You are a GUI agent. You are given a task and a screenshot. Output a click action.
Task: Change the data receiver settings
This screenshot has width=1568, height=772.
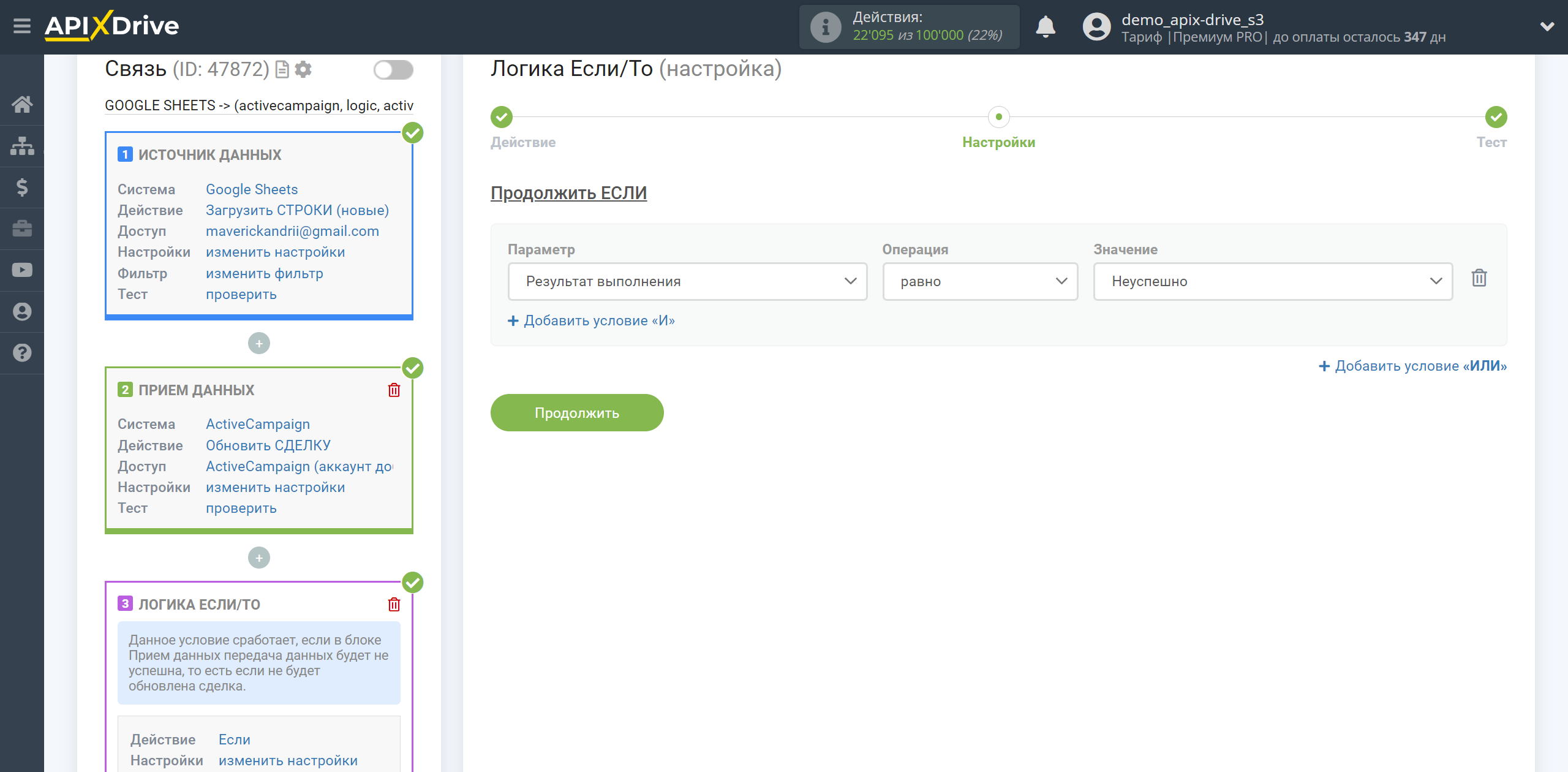(275, 487)
